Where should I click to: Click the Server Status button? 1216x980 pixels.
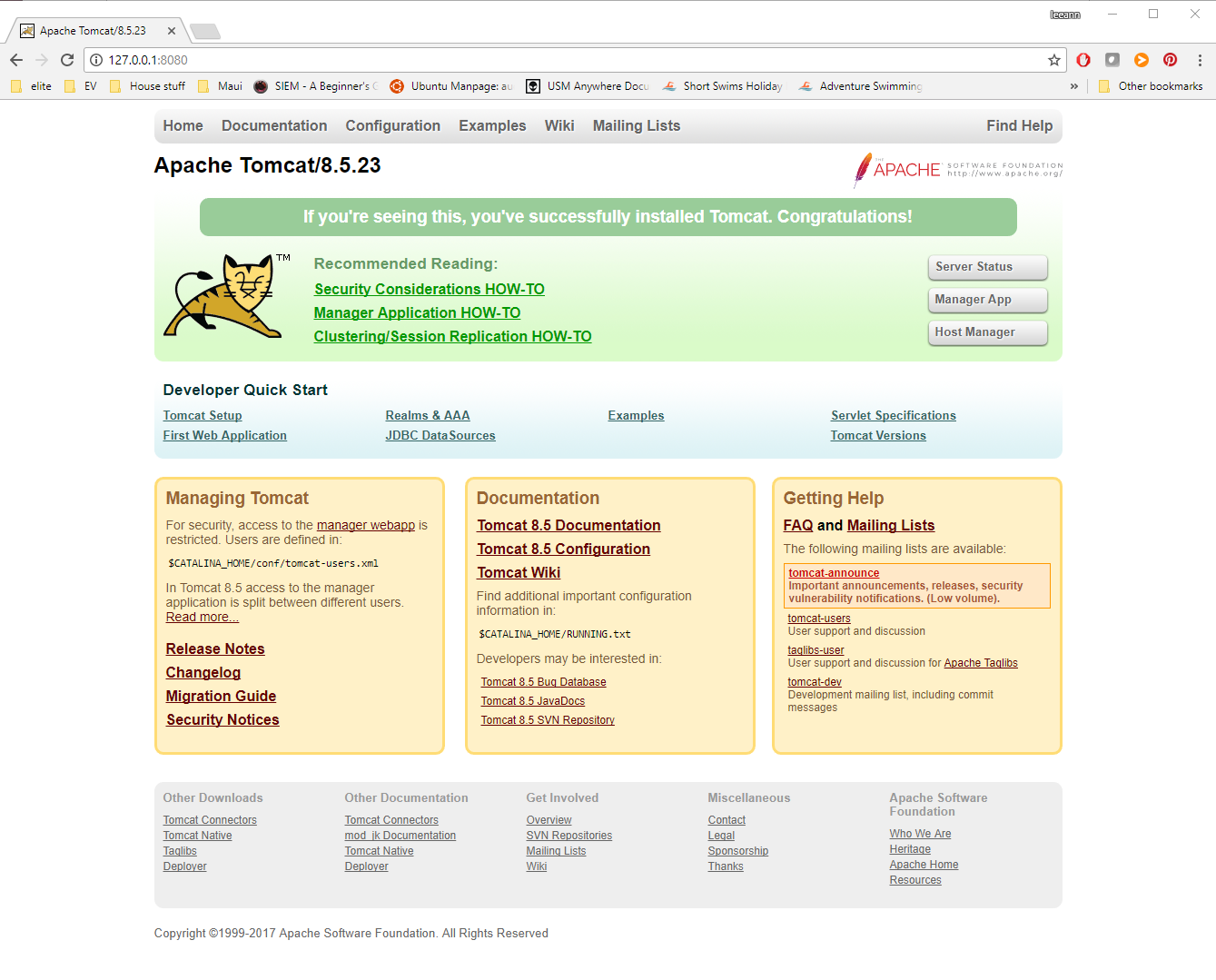pos(987,267)
